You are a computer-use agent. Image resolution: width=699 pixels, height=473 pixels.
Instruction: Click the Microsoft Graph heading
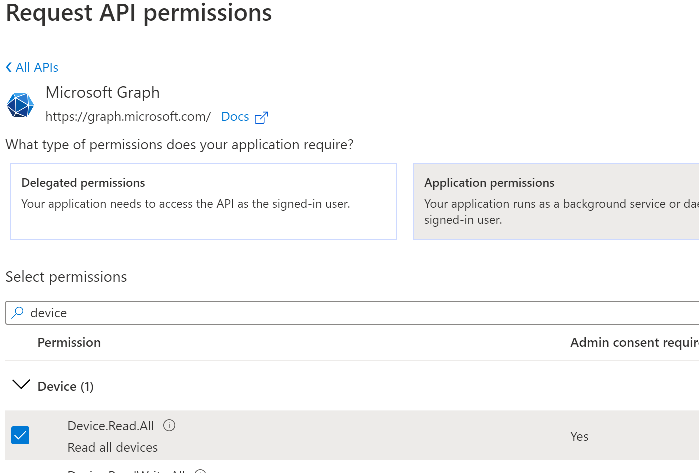pos(103,93)
